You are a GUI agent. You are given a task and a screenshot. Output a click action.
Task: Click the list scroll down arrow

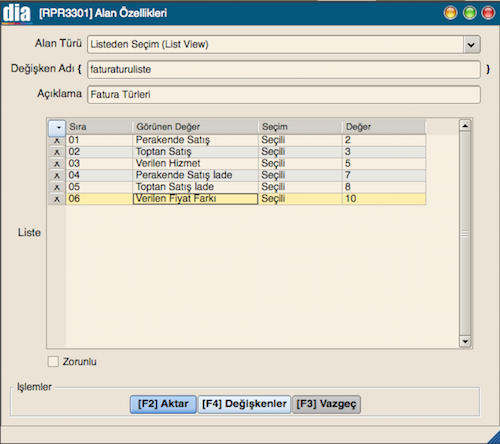point(465,341)
